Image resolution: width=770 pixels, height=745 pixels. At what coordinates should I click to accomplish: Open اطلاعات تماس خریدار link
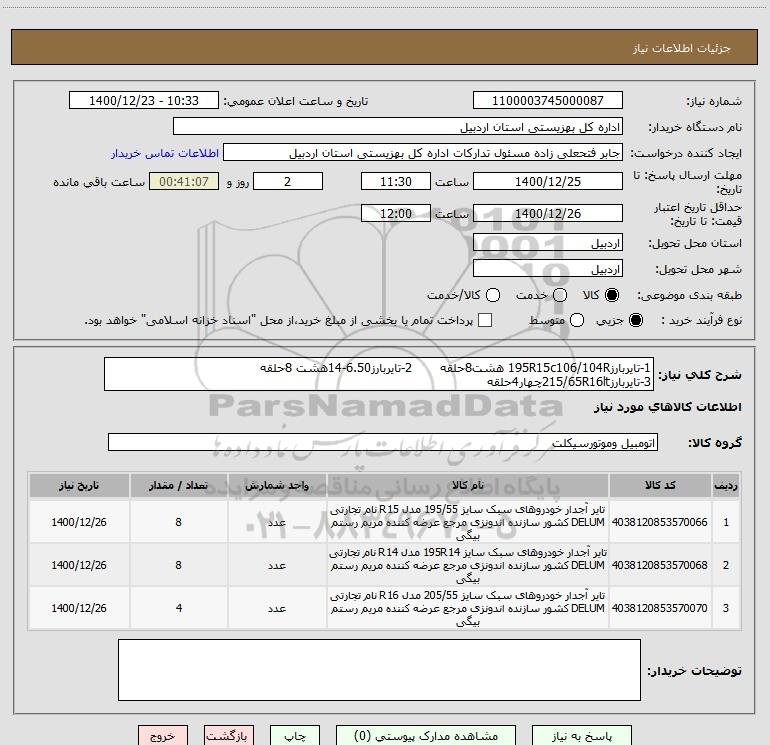pyautogui.click(x=165, y=153)
